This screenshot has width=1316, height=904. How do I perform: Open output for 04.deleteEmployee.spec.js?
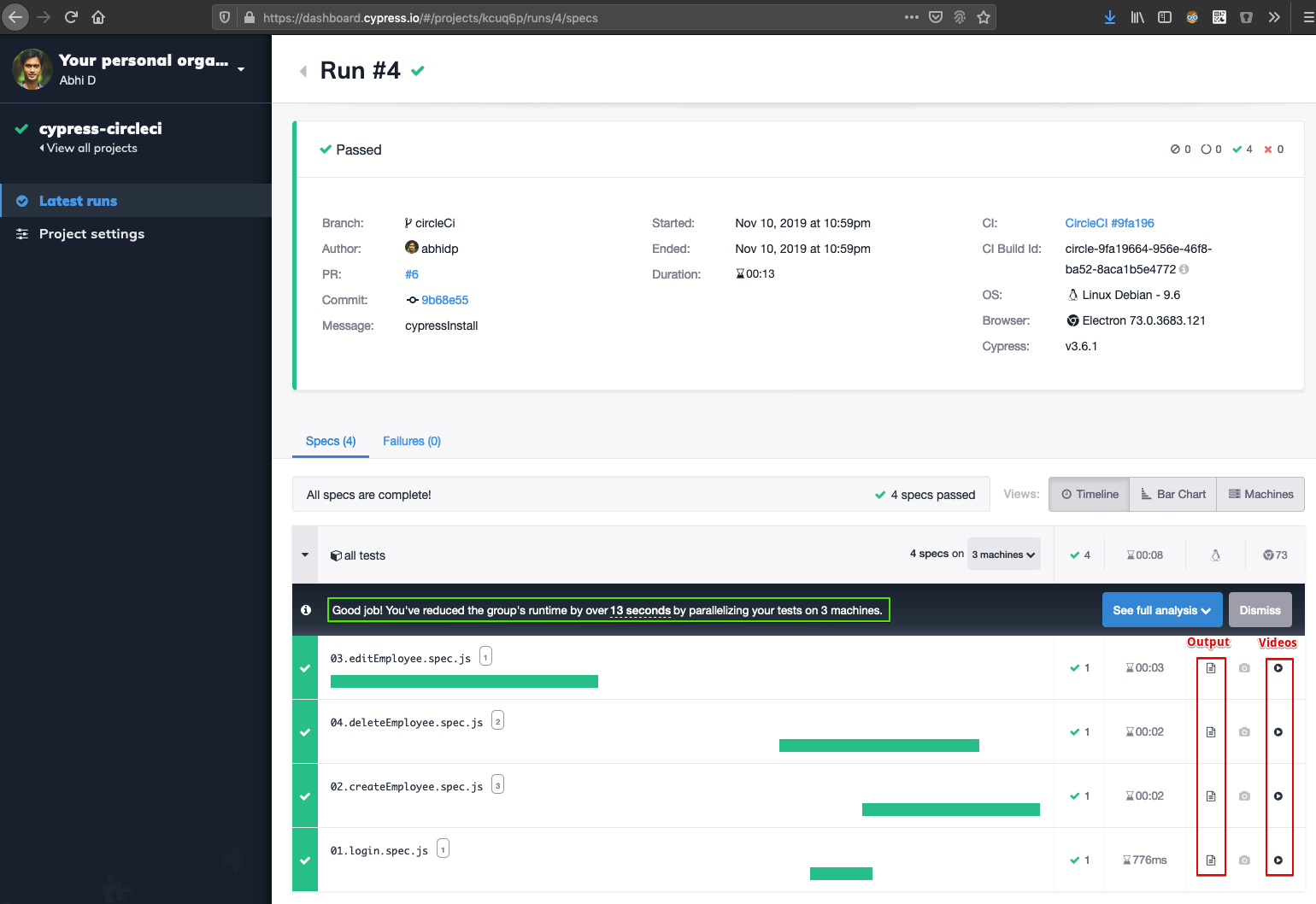[x=1211, y=732]
